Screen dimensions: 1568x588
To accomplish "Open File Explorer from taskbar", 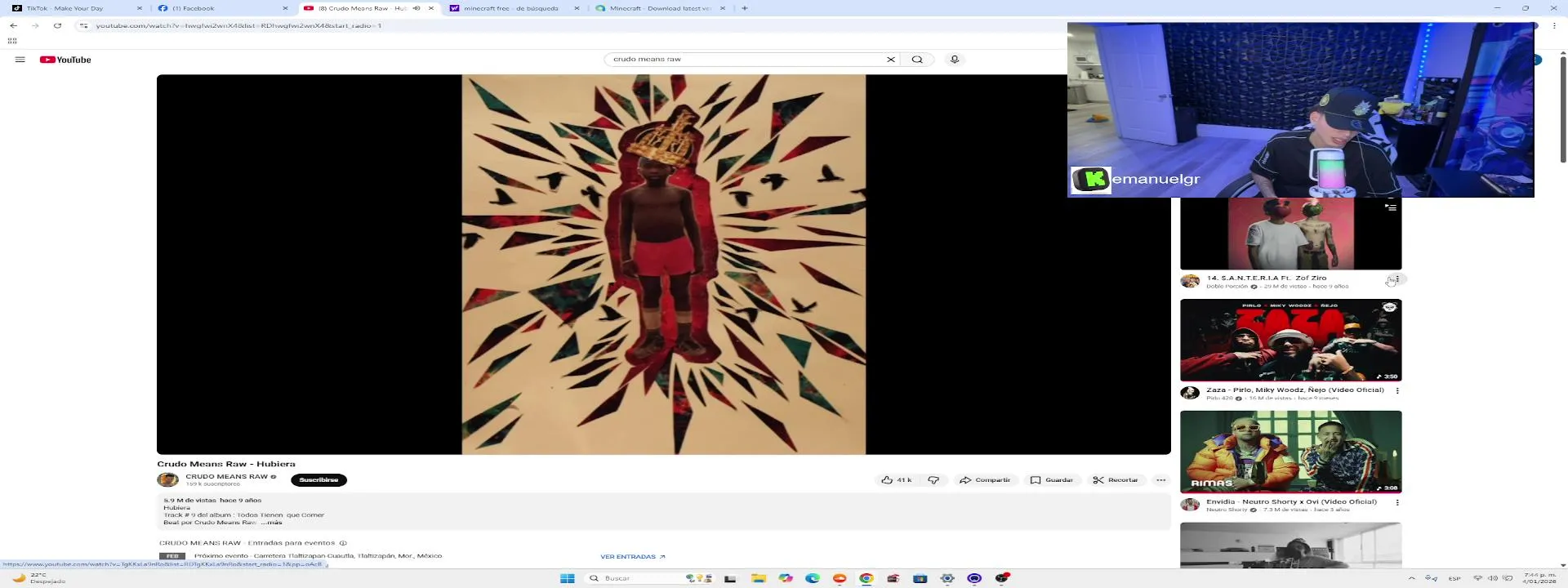I will pos(759,578).
